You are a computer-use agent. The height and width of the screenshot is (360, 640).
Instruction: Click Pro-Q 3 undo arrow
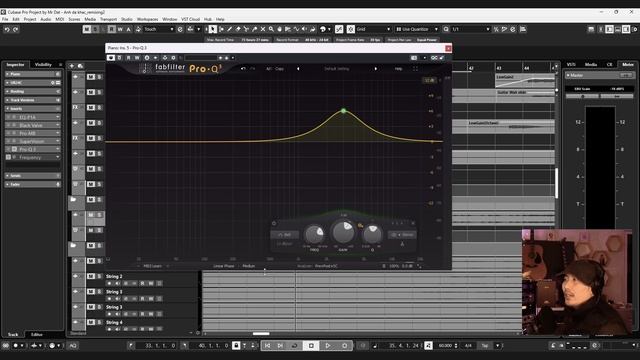coord(243,69)
